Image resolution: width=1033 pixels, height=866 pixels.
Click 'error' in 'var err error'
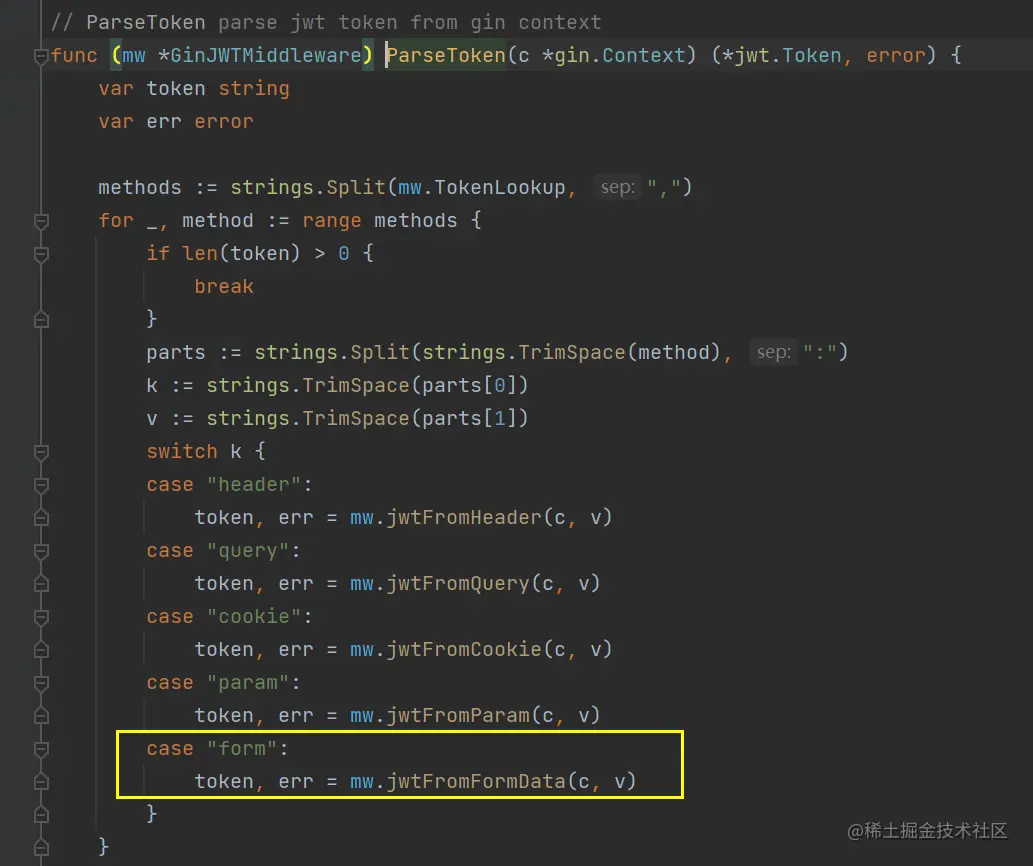click(223, 121)
